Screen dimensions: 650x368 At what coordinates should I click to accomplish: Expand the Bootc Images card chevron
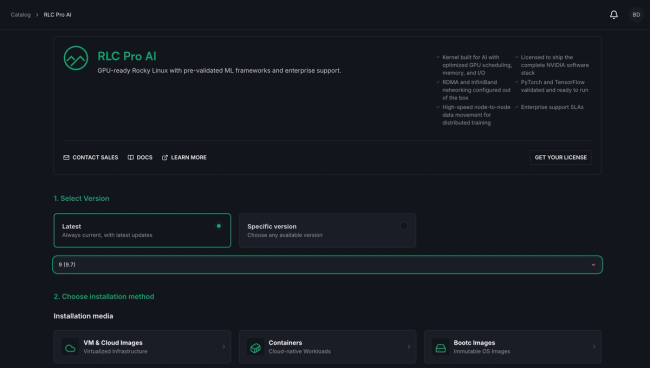coord(594,347)
